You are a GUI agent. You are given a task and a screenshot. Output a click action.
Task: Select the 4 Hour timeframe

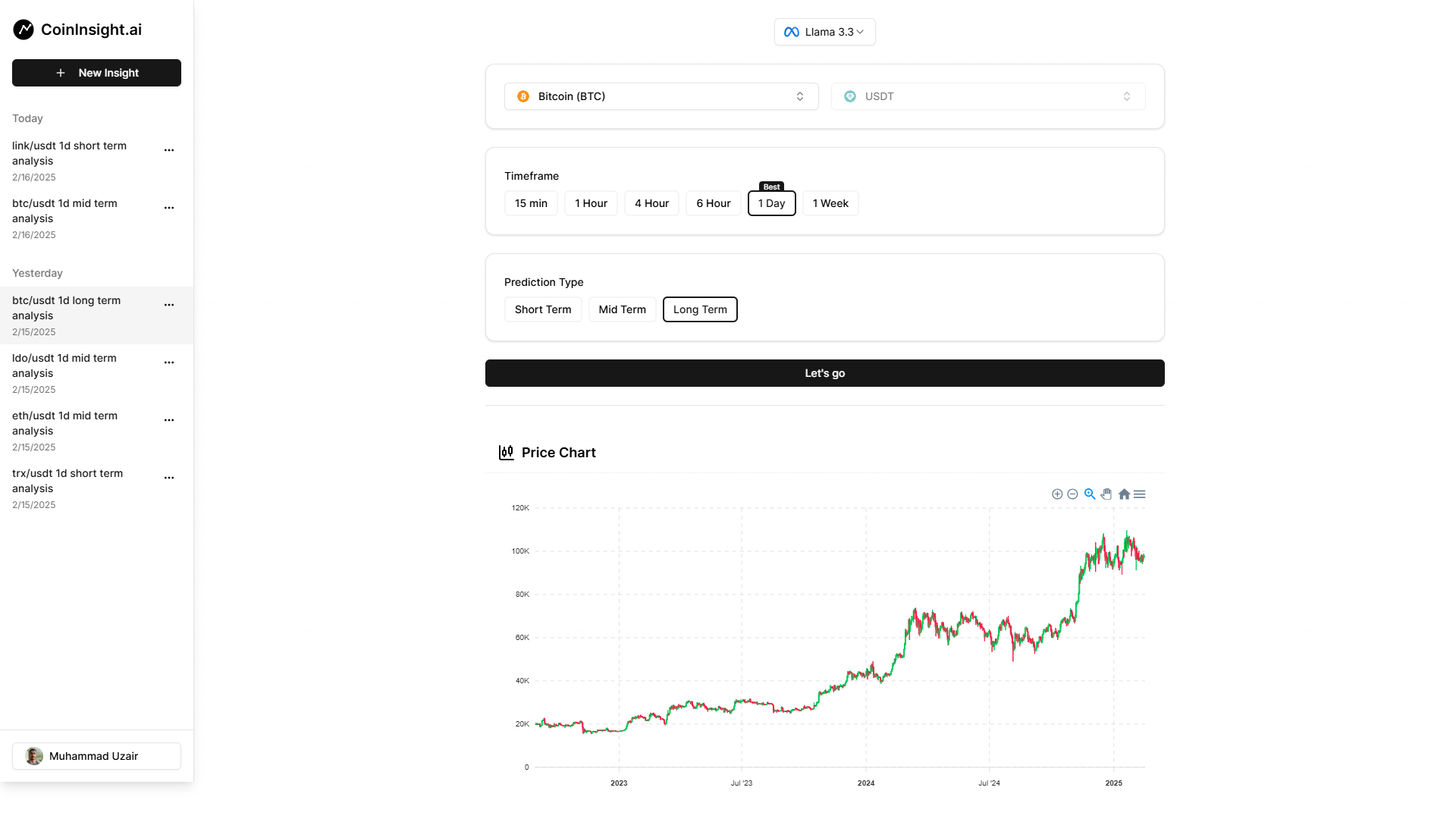pos(651,203)
